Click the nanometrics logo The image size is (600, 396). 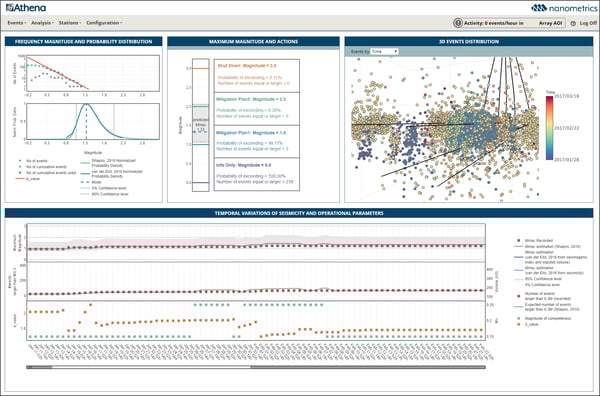[x=564, y=8]
